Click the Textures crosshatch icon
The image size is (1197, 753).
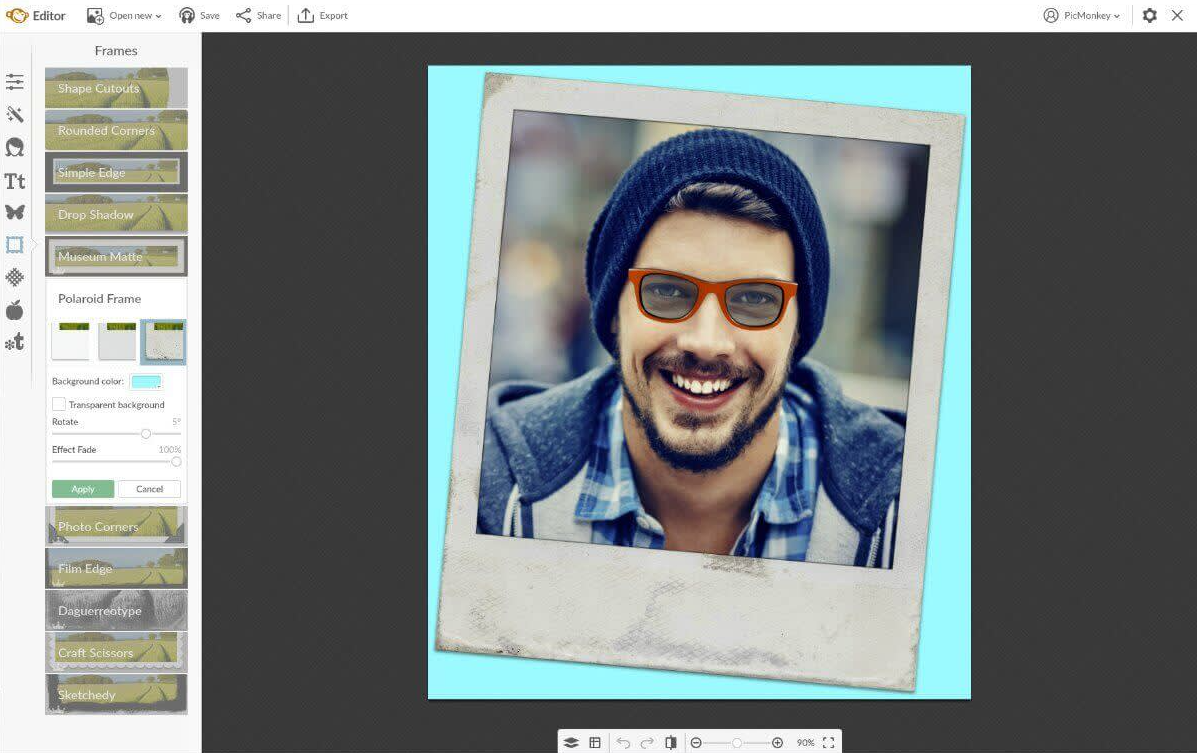pyautogui.click(x=15, y=277)
